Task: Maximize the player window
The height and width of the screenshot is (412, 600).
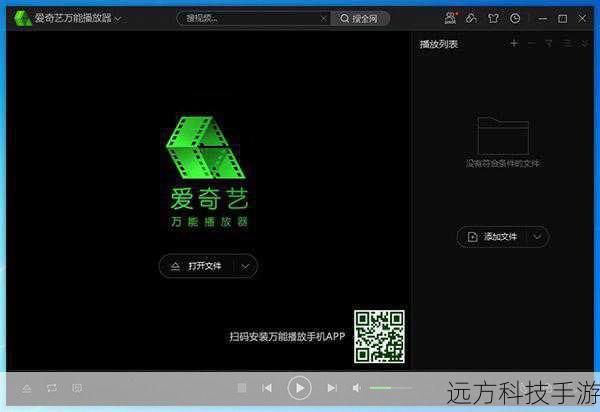Action: coord(562,18)
